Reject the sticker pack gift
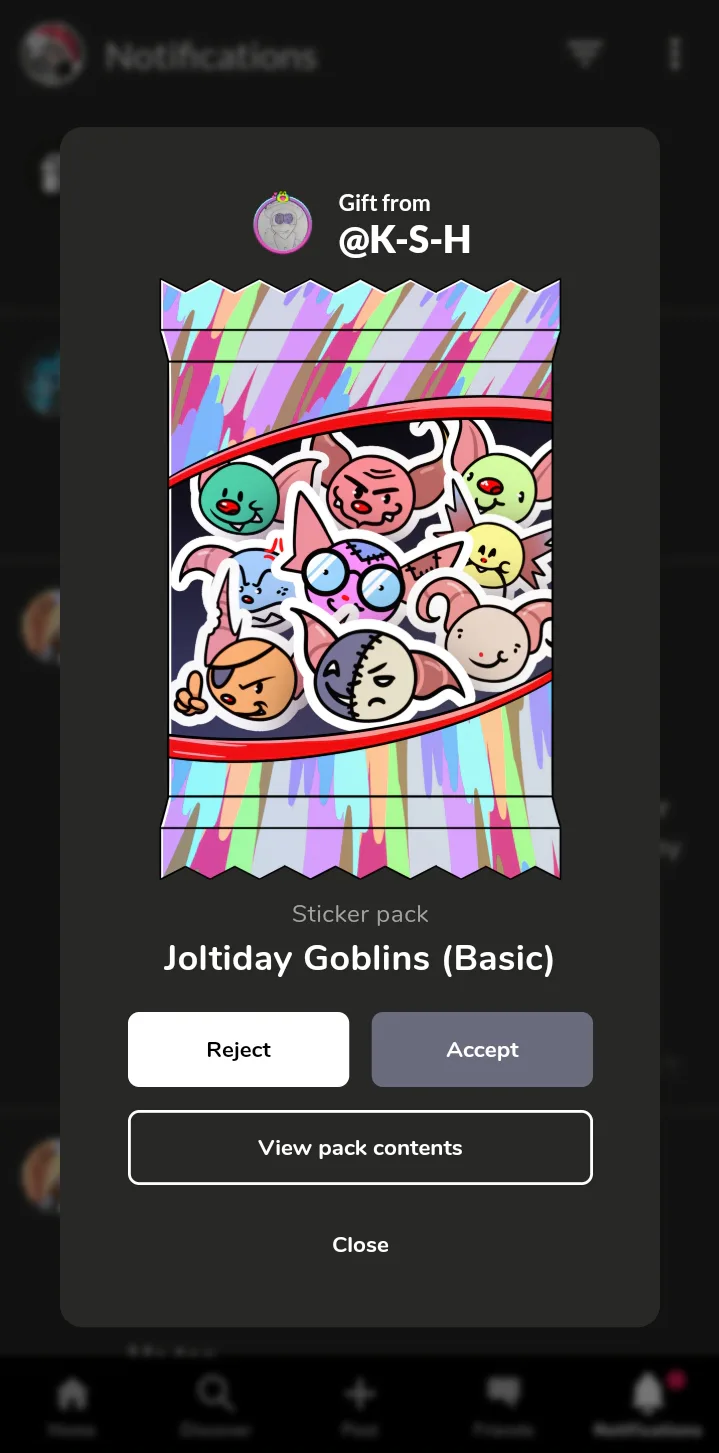The width and height of the screenshot is (719, 1453). 238,1049
